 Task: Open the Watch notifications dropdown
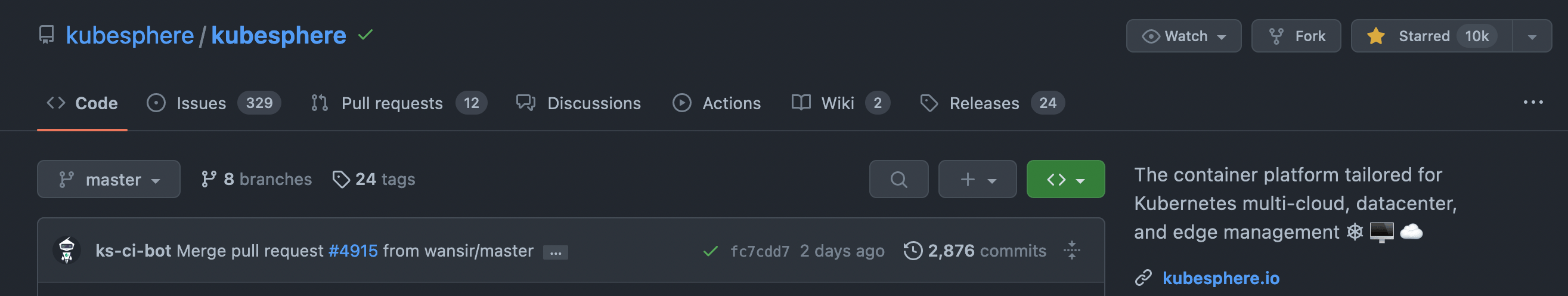coord(1183,36)
